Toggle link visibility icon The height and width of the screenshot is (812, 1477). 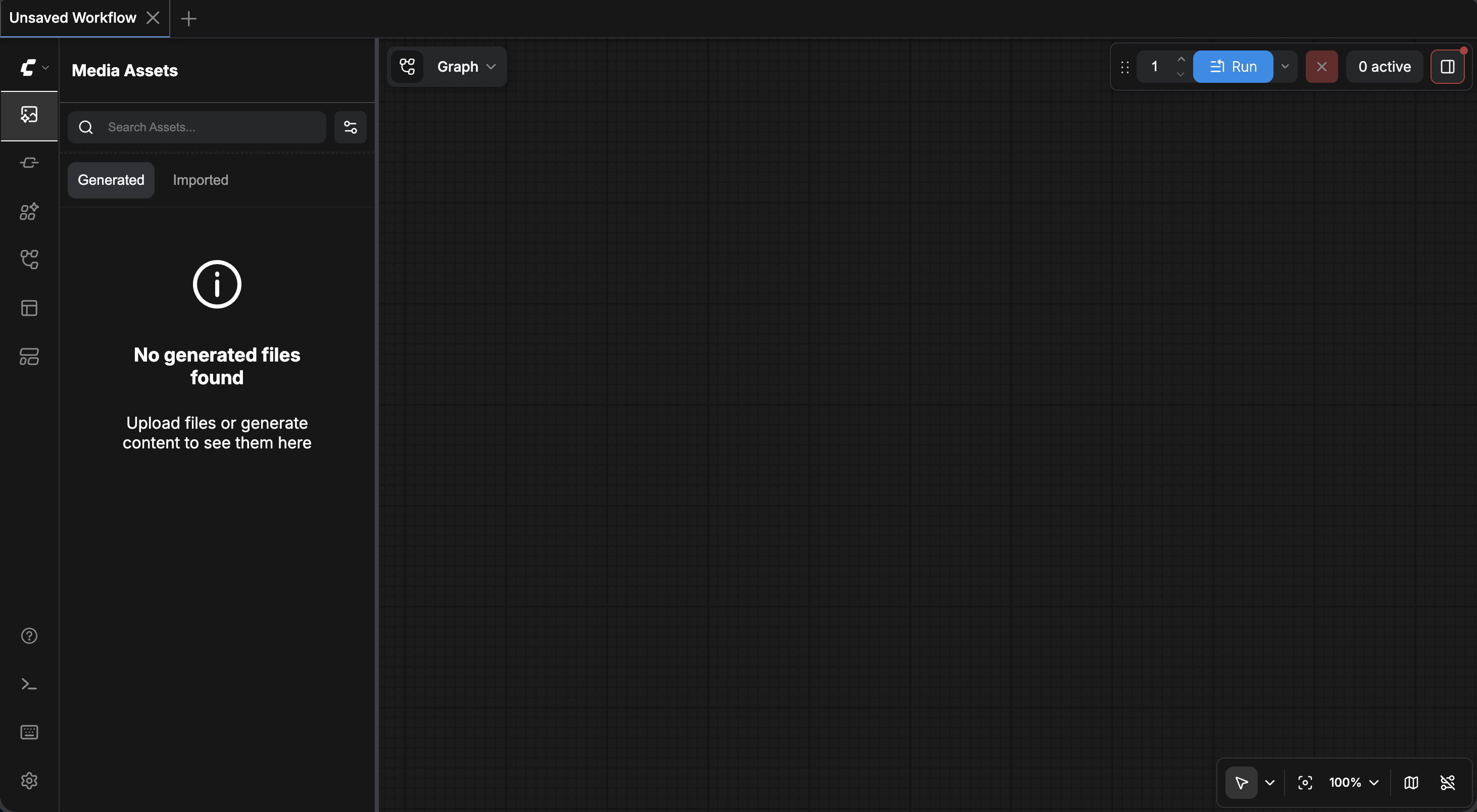pos(1448,782)
